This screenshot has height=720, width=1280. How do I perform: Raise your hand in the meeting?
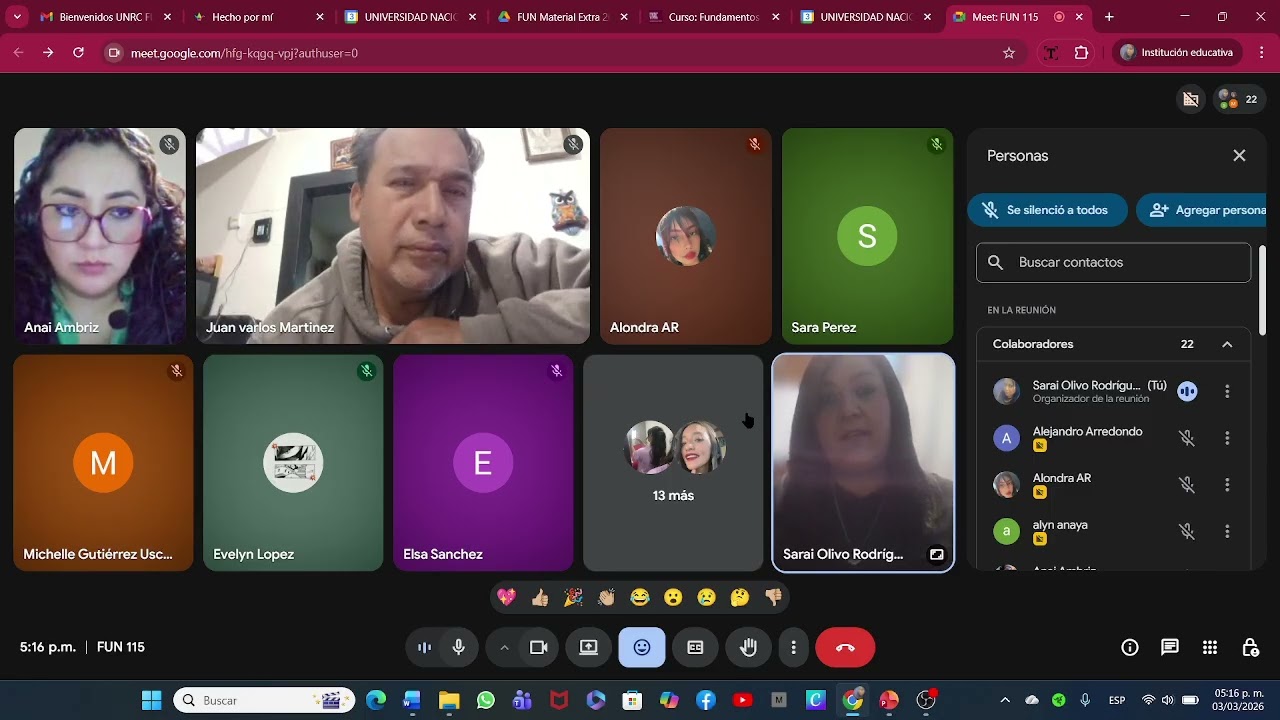(748, 647)
